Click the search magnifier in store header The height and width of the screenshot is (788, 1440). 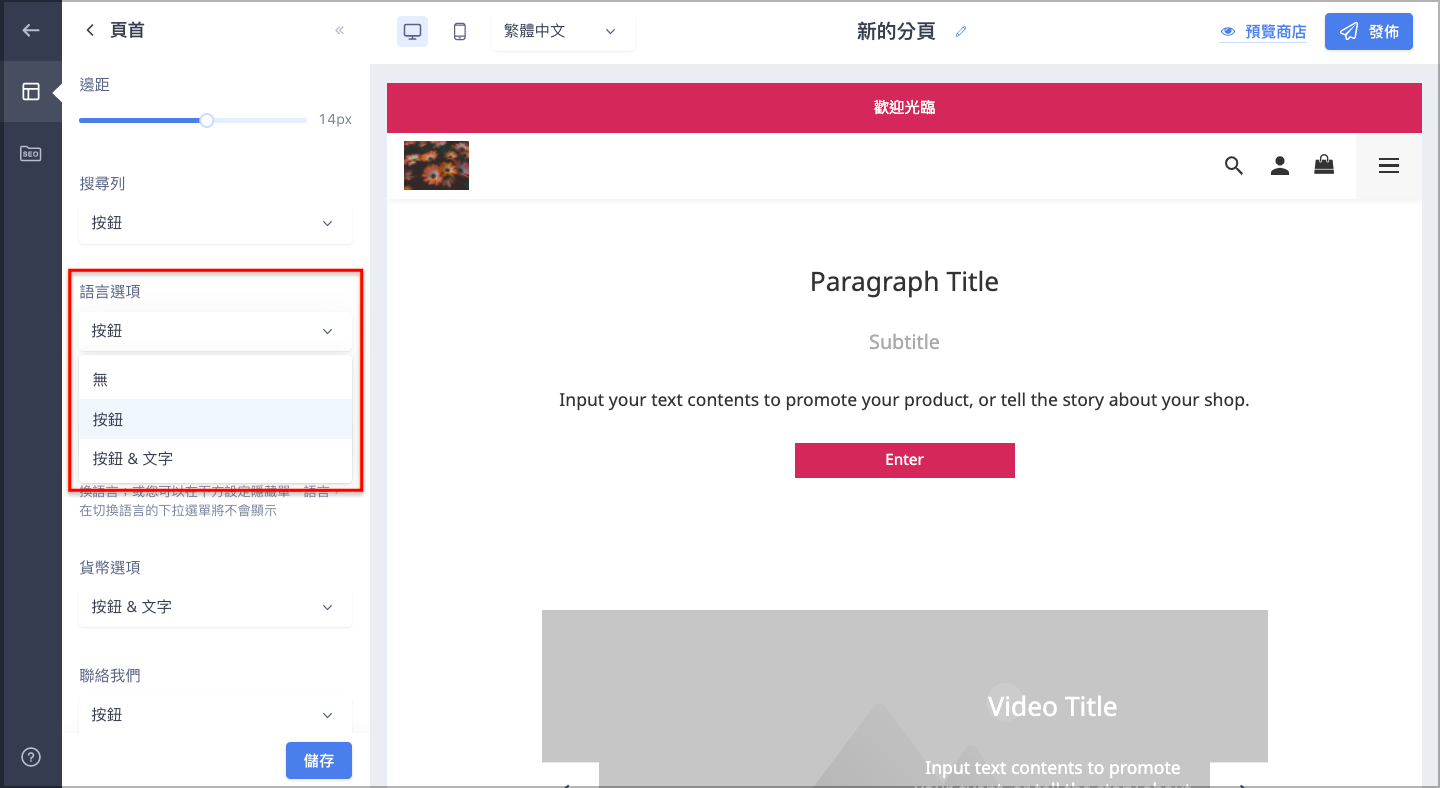coord(1234,166)
